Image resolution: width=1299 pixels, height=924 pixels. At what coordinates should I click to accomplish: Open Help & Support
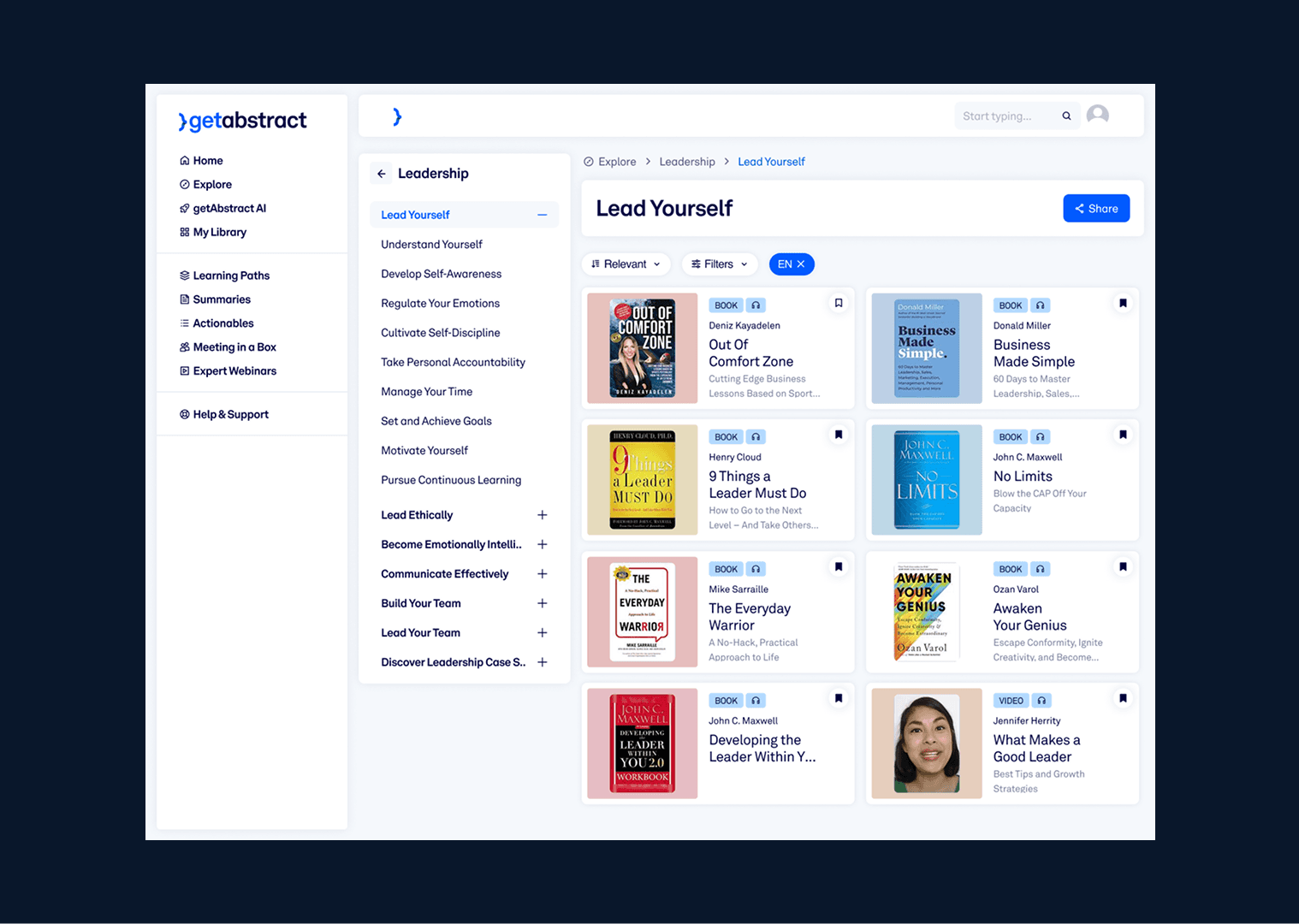[x=224, y=415]
